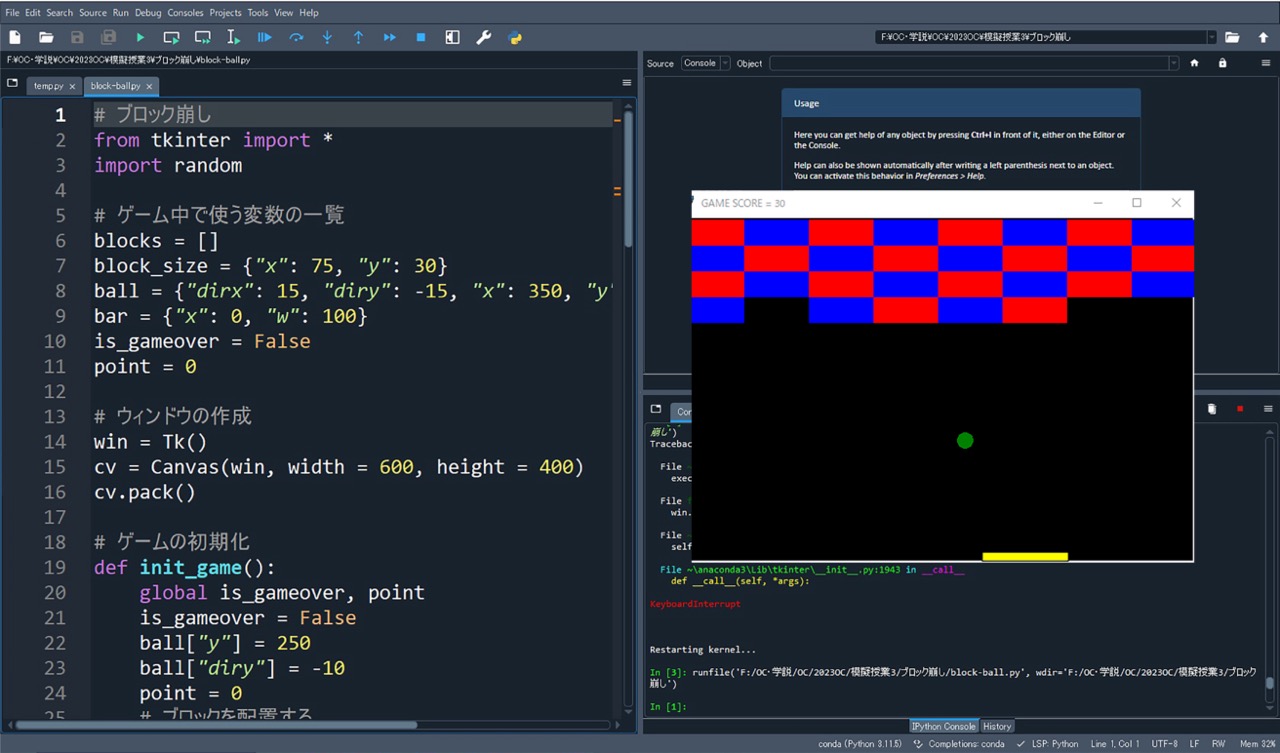
Task: Open the Object history dropdown
Action: [x=1173, y=63]
